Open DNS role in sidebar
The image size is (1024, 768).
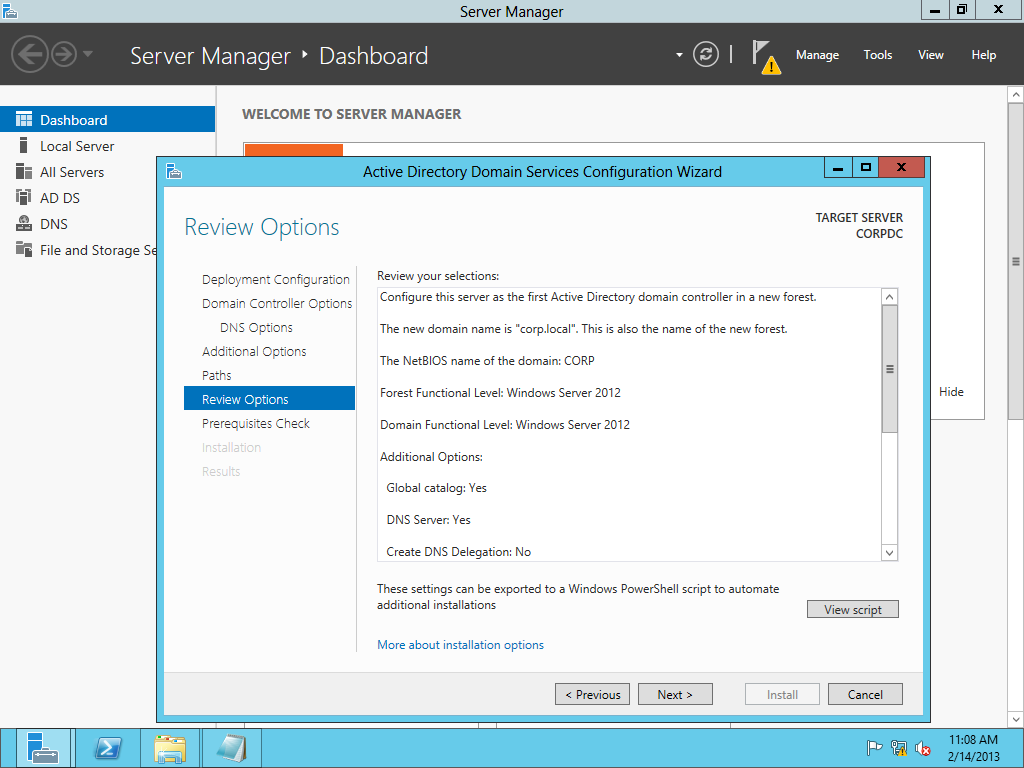click(x=54, y=224)
